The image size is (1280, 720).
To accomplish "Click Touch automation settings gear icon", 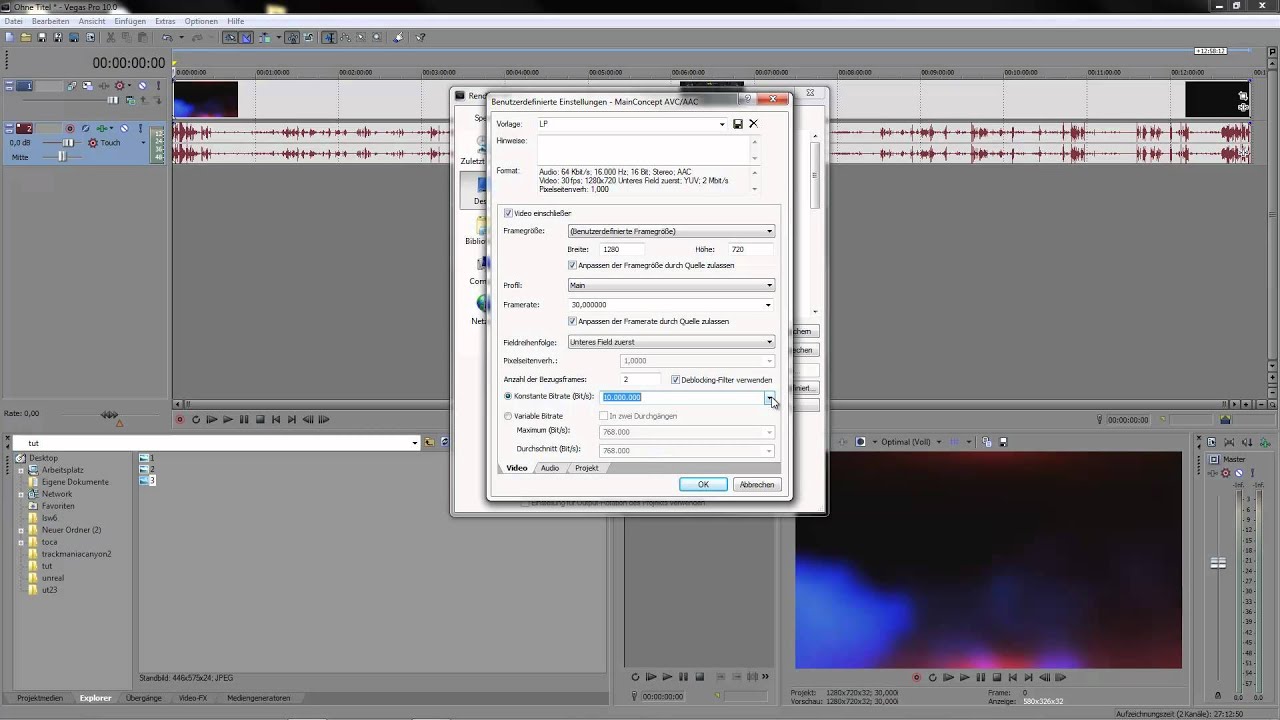I will pos(93,143).
